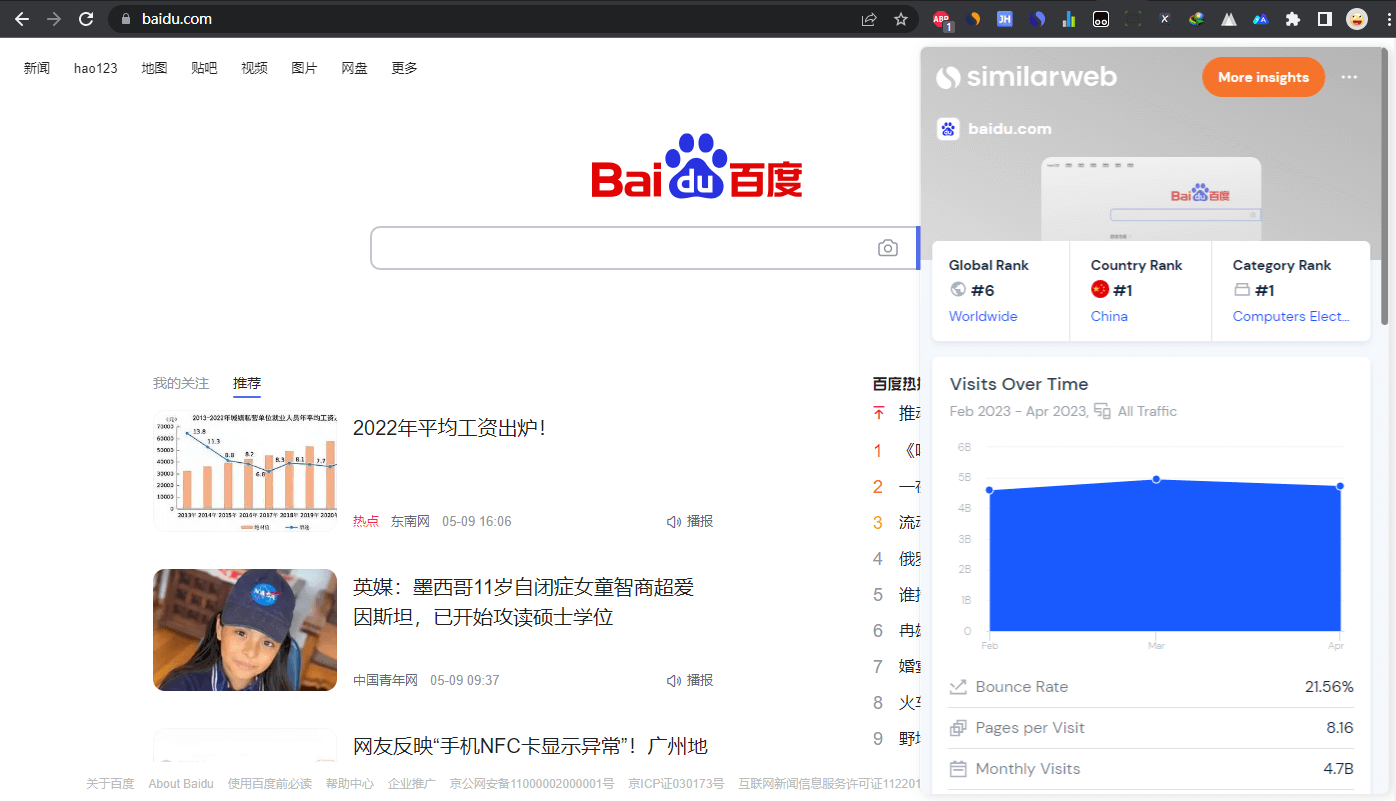The width and height of the screenshot is (1396, 801).
Task: Open the Chrome extensions puzzle icon
Action: click(1293, 19)
